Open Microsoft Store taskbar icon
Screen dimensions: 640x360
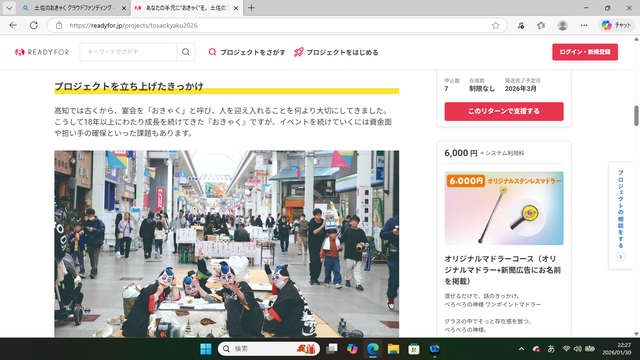point(413,349)
